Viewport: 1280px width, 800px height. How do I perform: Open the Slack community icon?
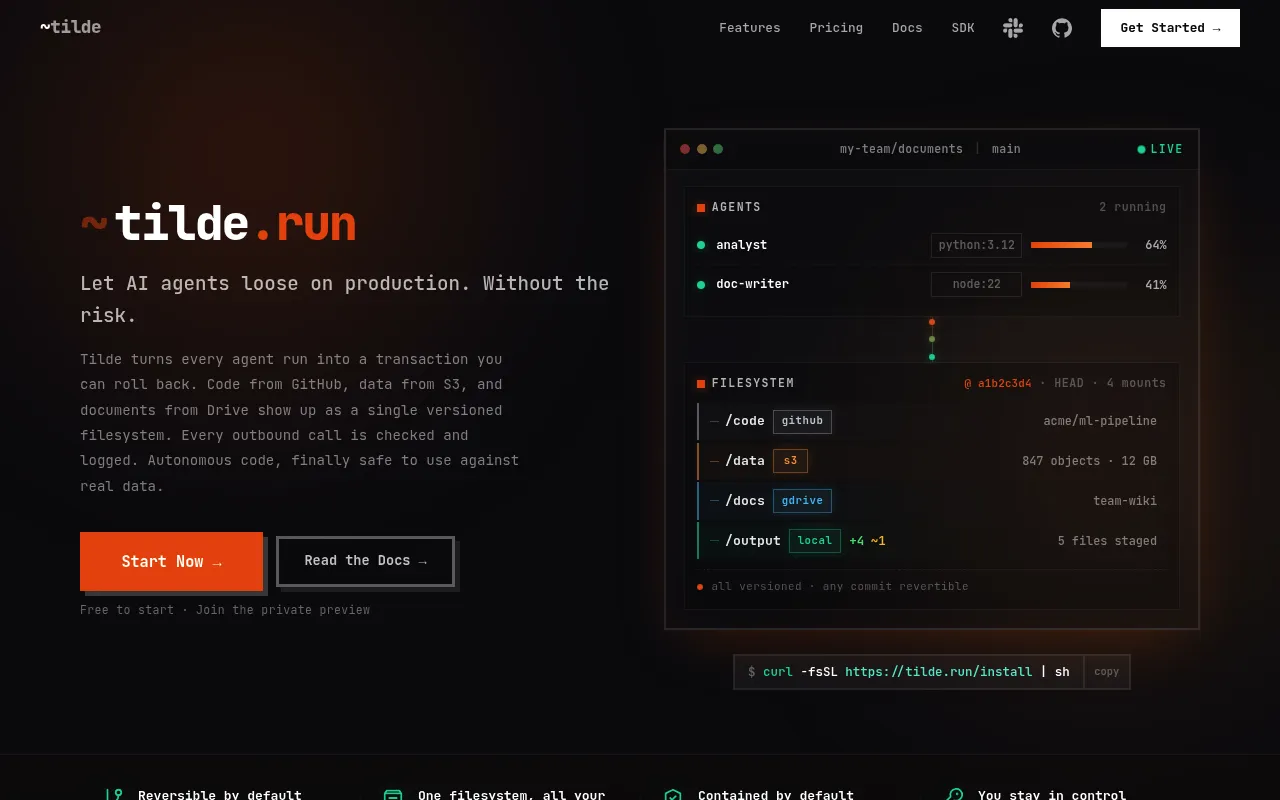click(x=1013, y=28)
